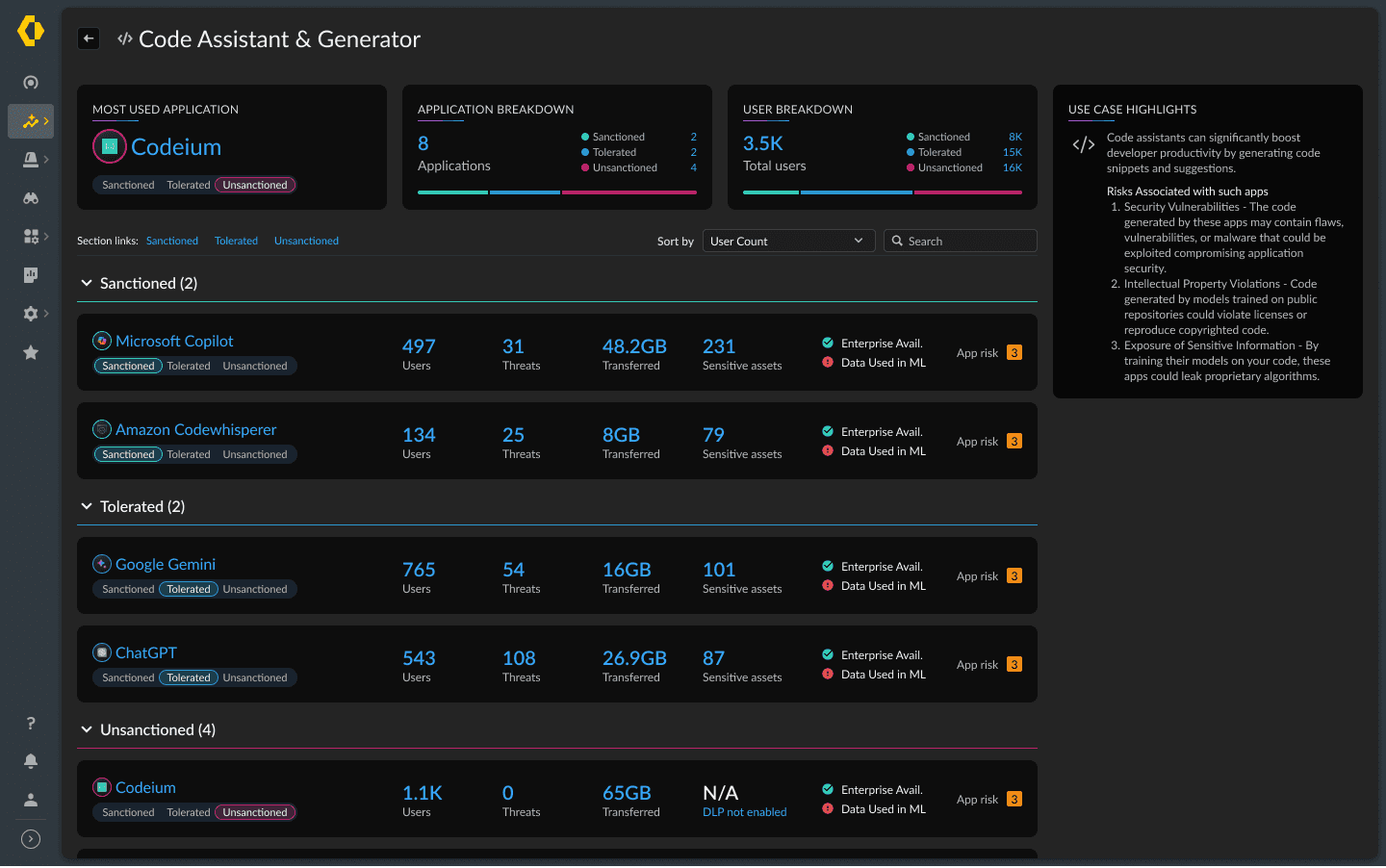Click the Amazon Codewhisperer app icon
Viewport: 1386px width, 868px height.
pos(102,429)
